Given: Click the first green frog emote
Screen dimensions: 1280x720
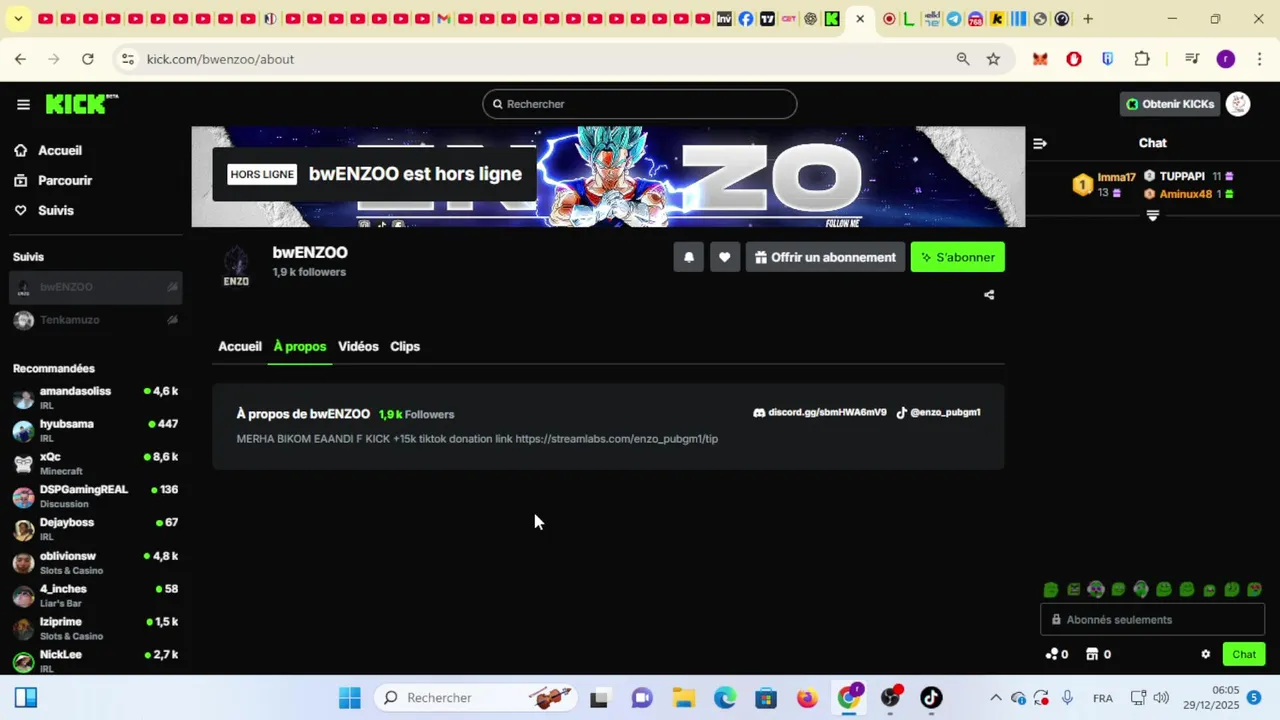Looking at the screenshot, I should coord(1051,590).
